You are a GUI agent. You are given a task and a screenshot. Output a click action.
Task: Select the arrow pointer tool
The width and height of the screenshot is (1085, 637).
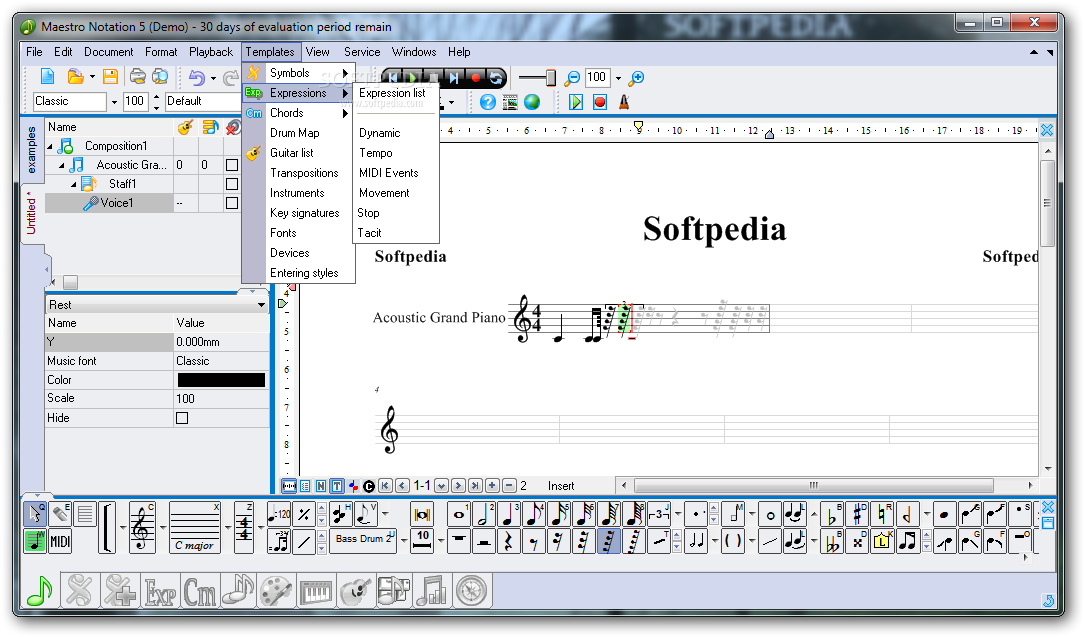tap(35, 513)
